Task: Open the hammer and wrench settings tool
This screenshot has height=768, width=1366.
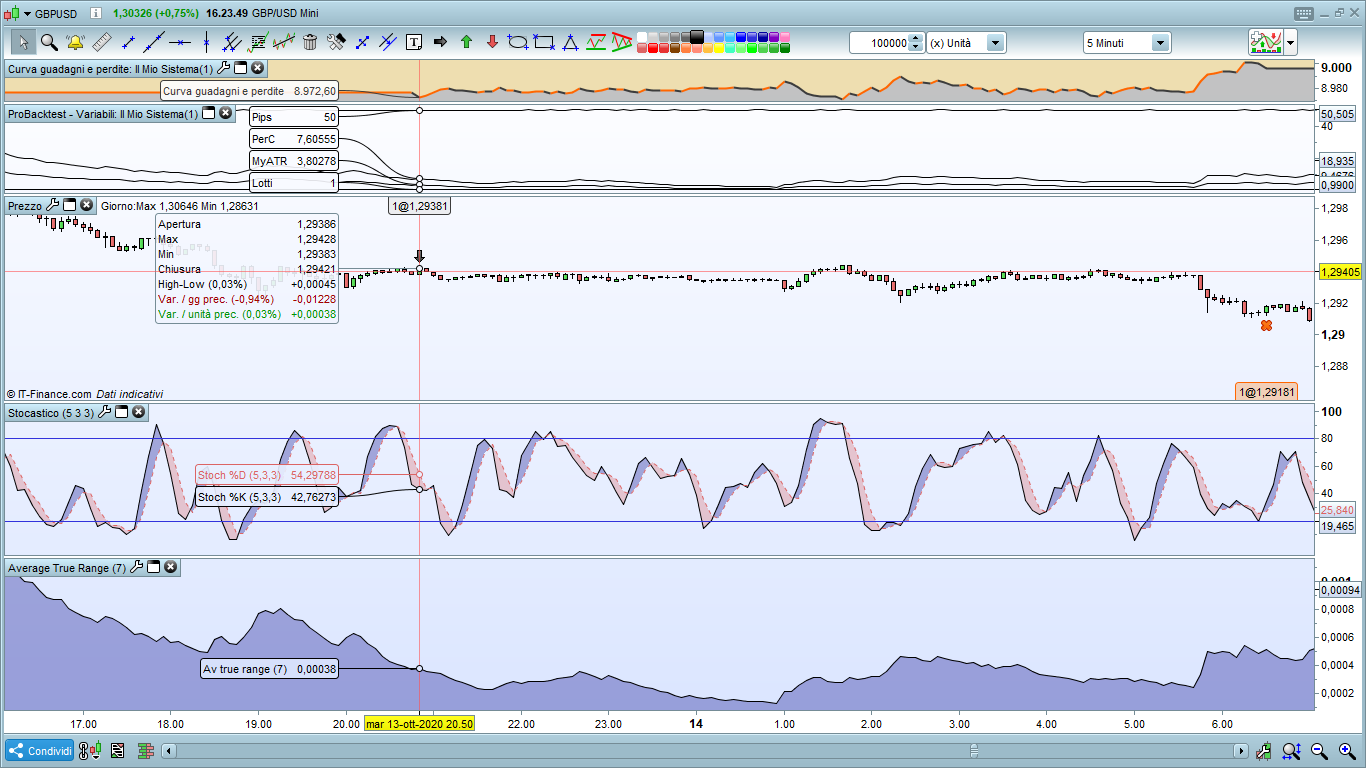Action: click(x=336, y=42)
